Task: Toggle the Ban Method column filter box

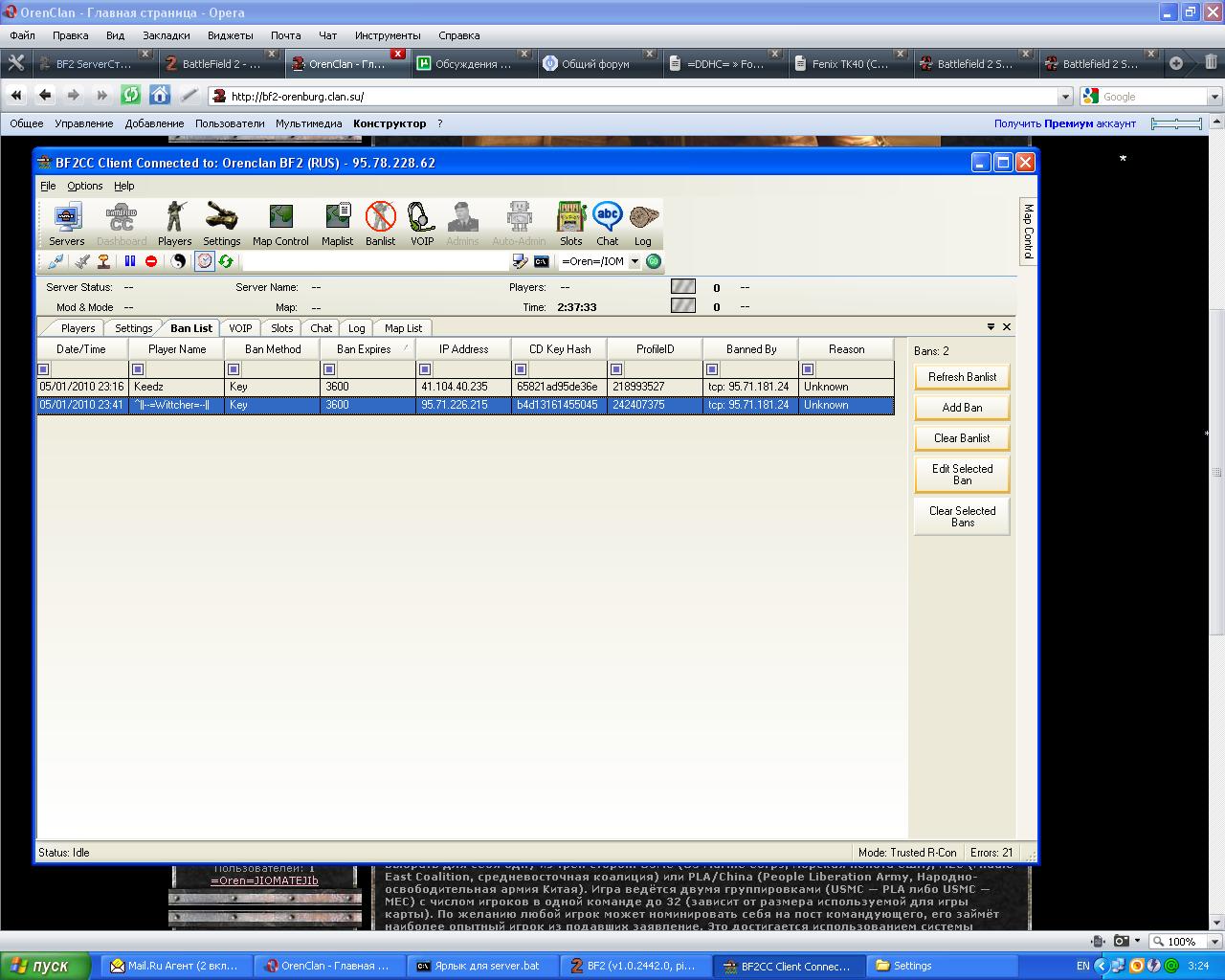Action: click(x=234, y=369)
